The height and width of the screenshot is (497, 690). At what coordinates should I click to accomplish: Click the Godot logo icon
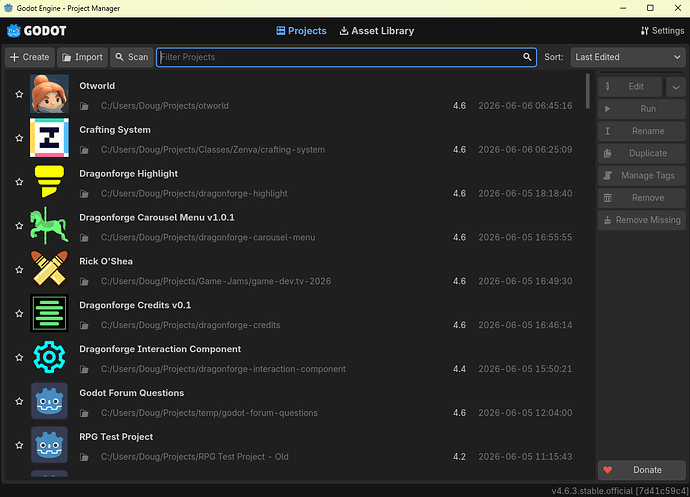pos(14,31)
